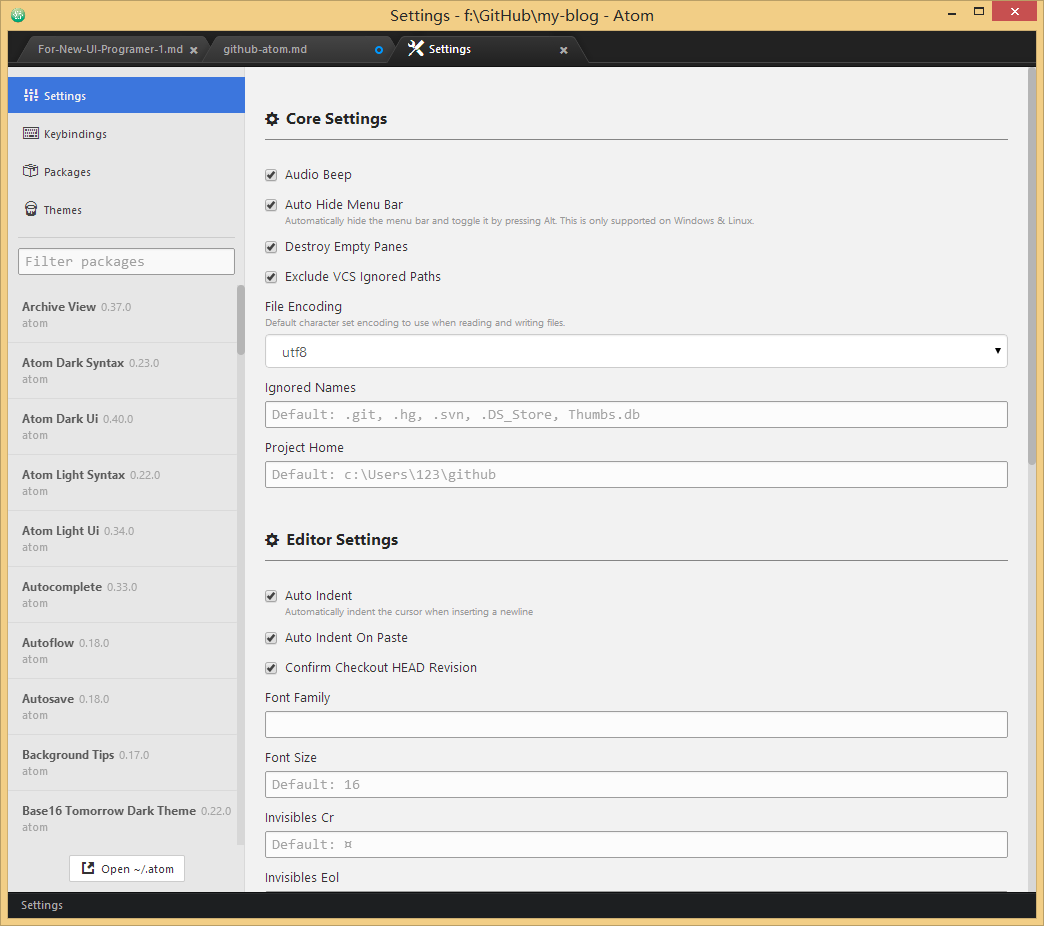The image size is (1044, 926).
Task: Click the Font Size input field
Action: (x=636, y=784)
